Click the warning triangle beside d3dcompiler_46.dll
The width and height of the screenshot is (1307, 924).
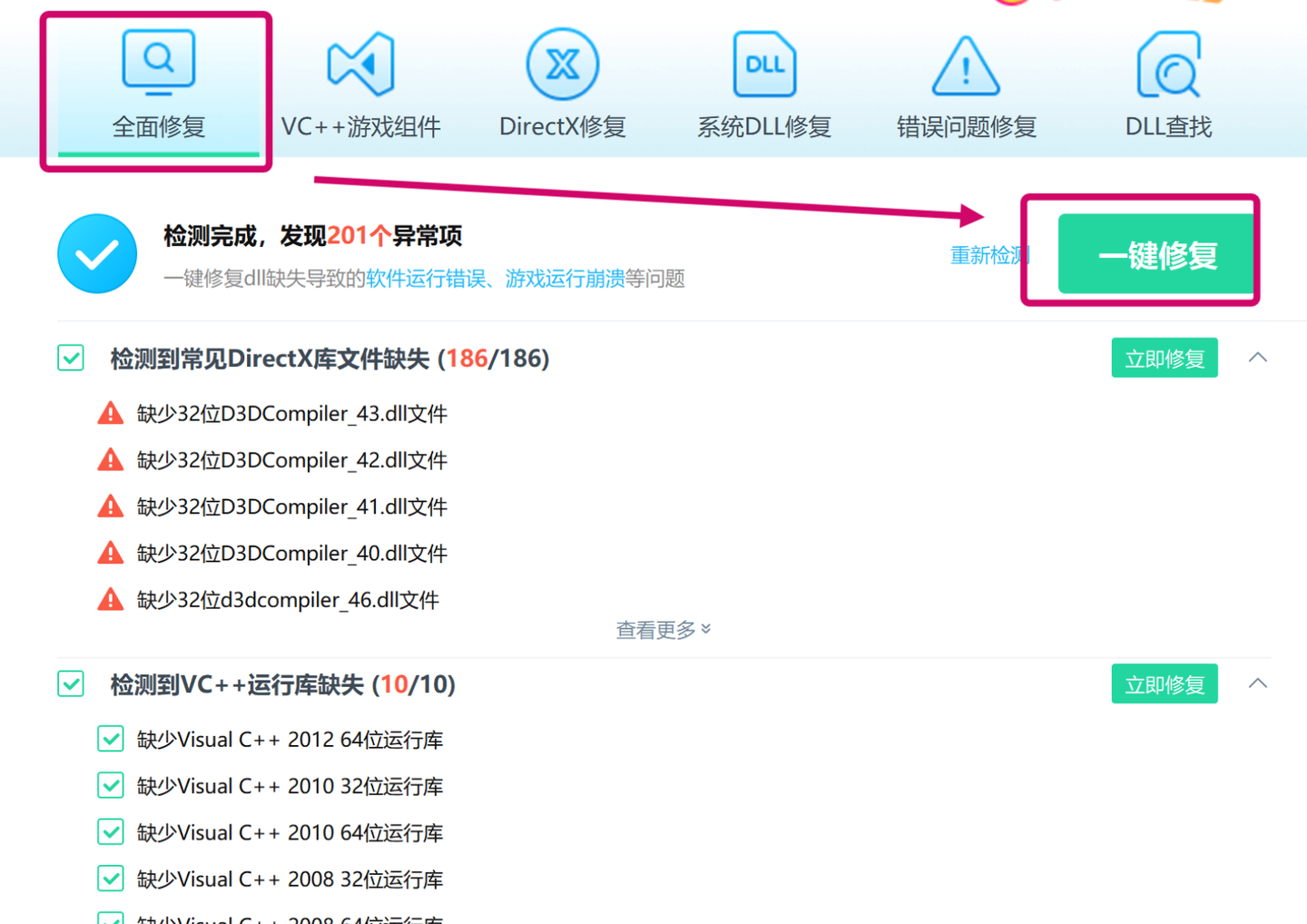(x=110, y=599)
